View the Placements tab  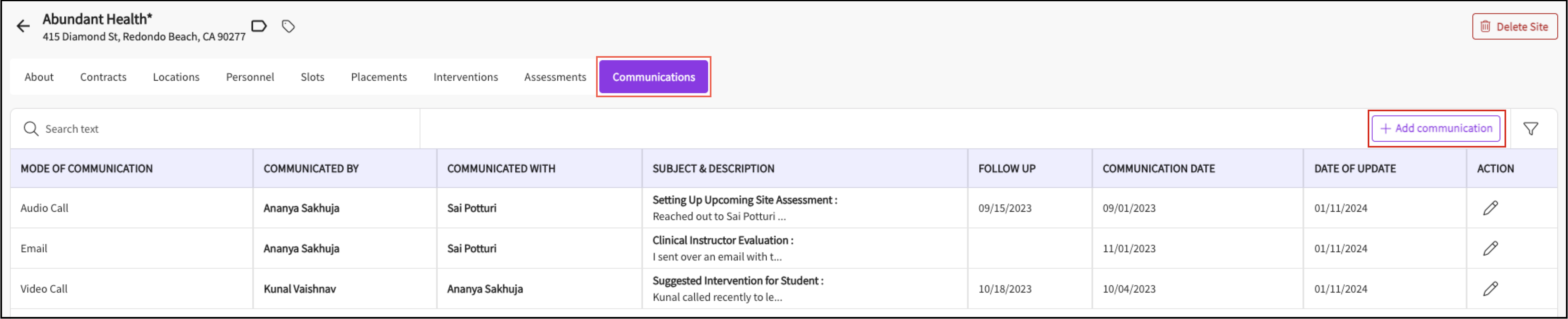379,77
